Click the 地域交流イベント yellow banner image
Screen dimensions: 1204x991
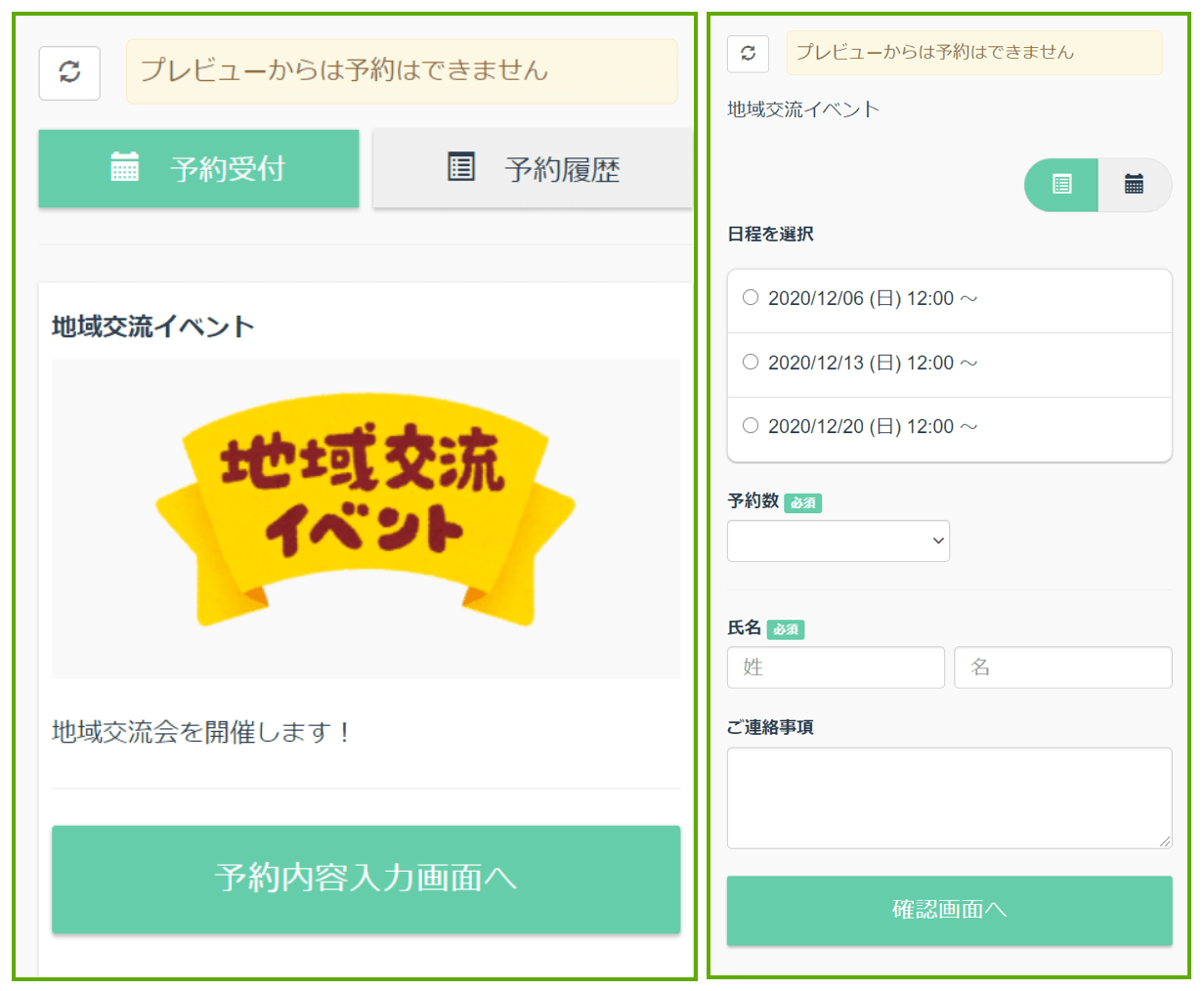tap(365, 508)
